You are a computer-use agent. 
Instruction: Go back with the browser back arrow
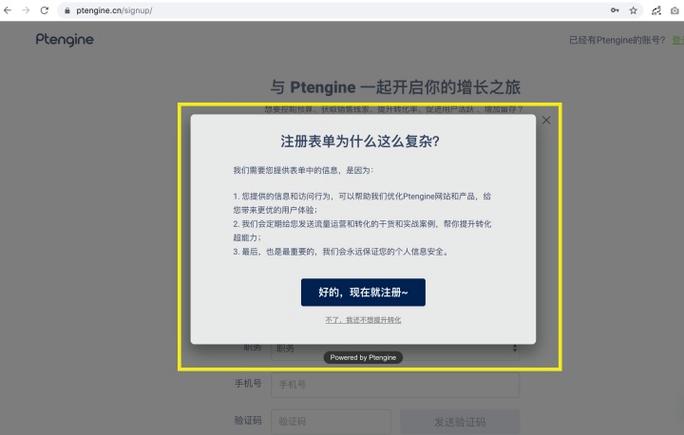[7, 10]
